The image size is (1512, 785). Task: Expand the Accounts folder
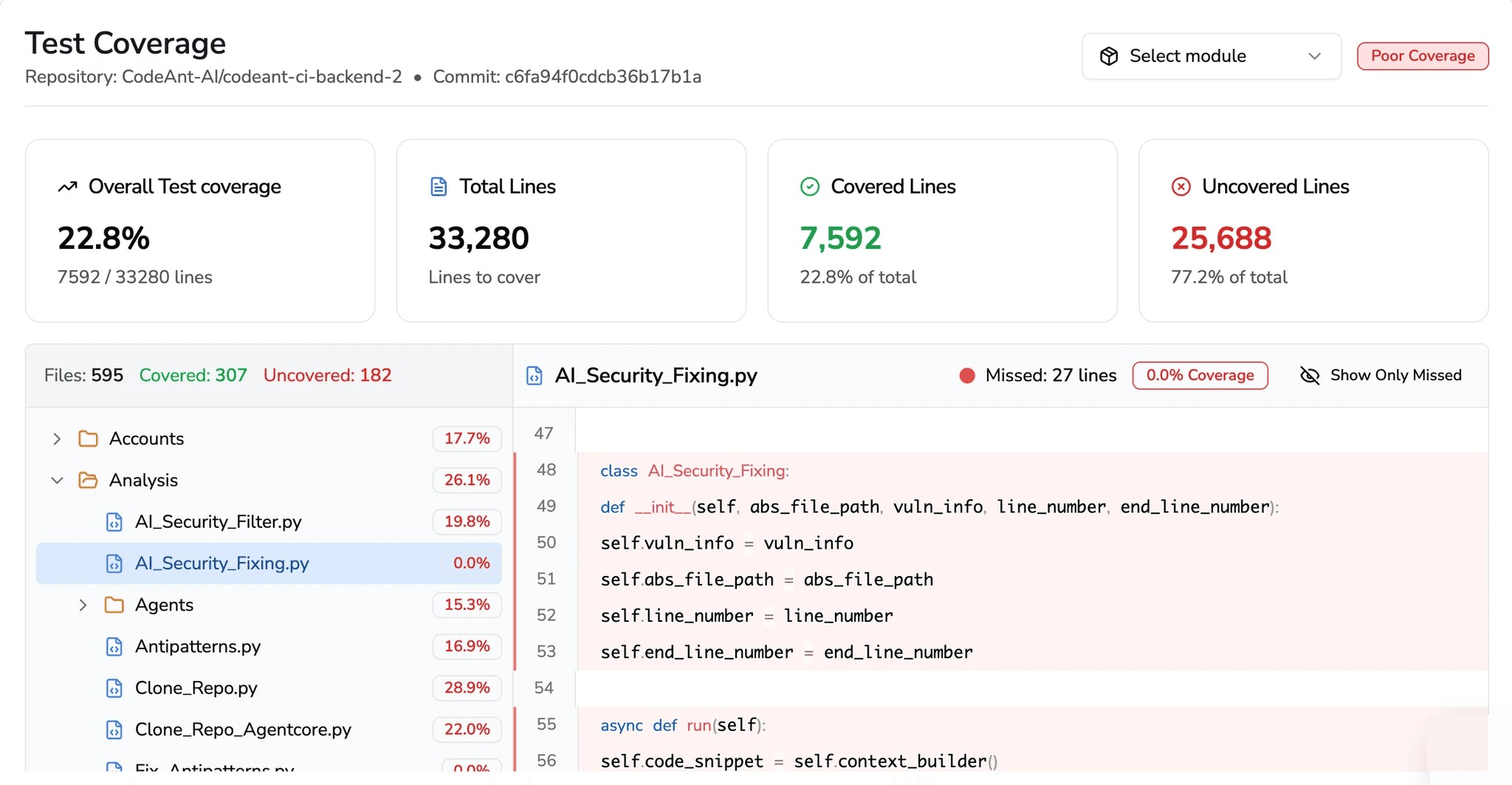point(57,438)
